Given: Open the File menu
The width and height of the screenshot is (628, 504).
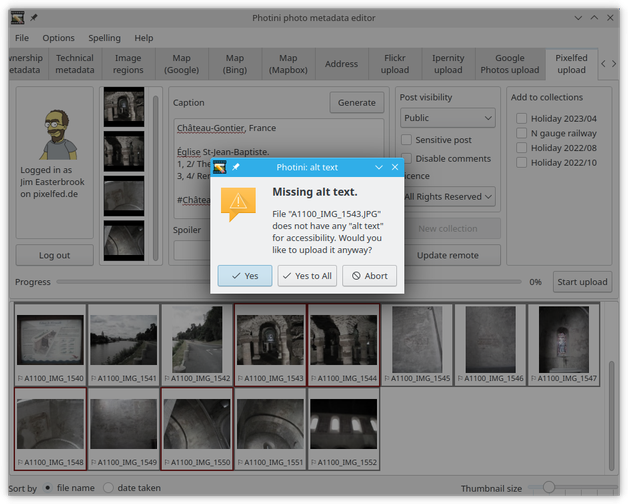Looking at the screenshot, I should tap(22, 38).
